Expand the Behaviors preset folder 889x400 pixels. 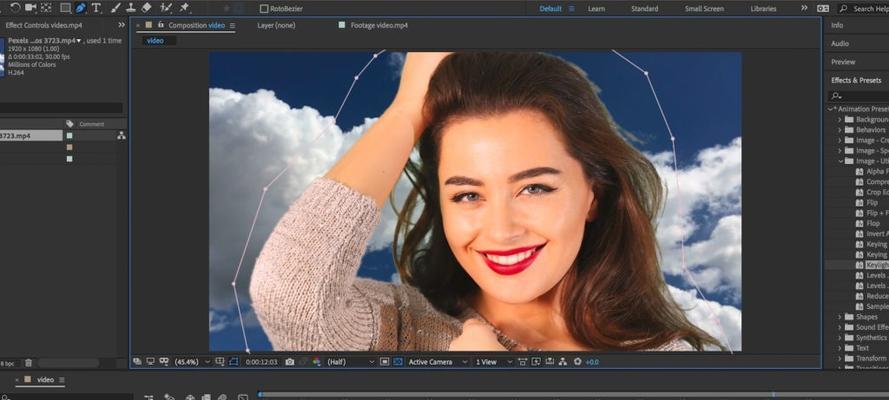[840, 130]
